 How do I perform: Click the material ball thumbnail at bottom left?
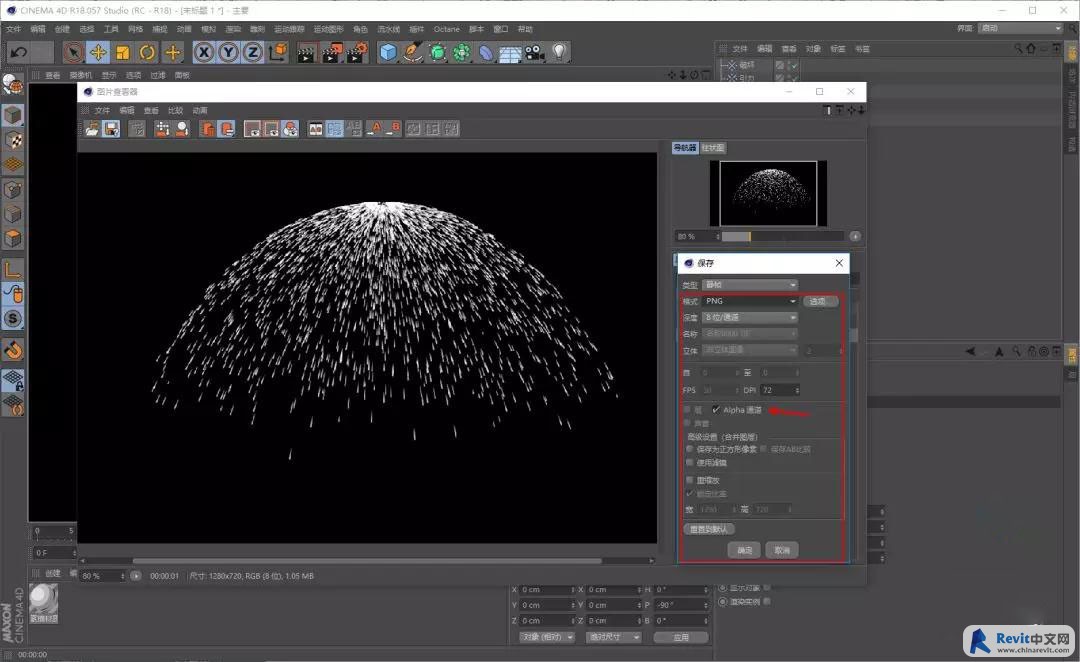point(44,599)
